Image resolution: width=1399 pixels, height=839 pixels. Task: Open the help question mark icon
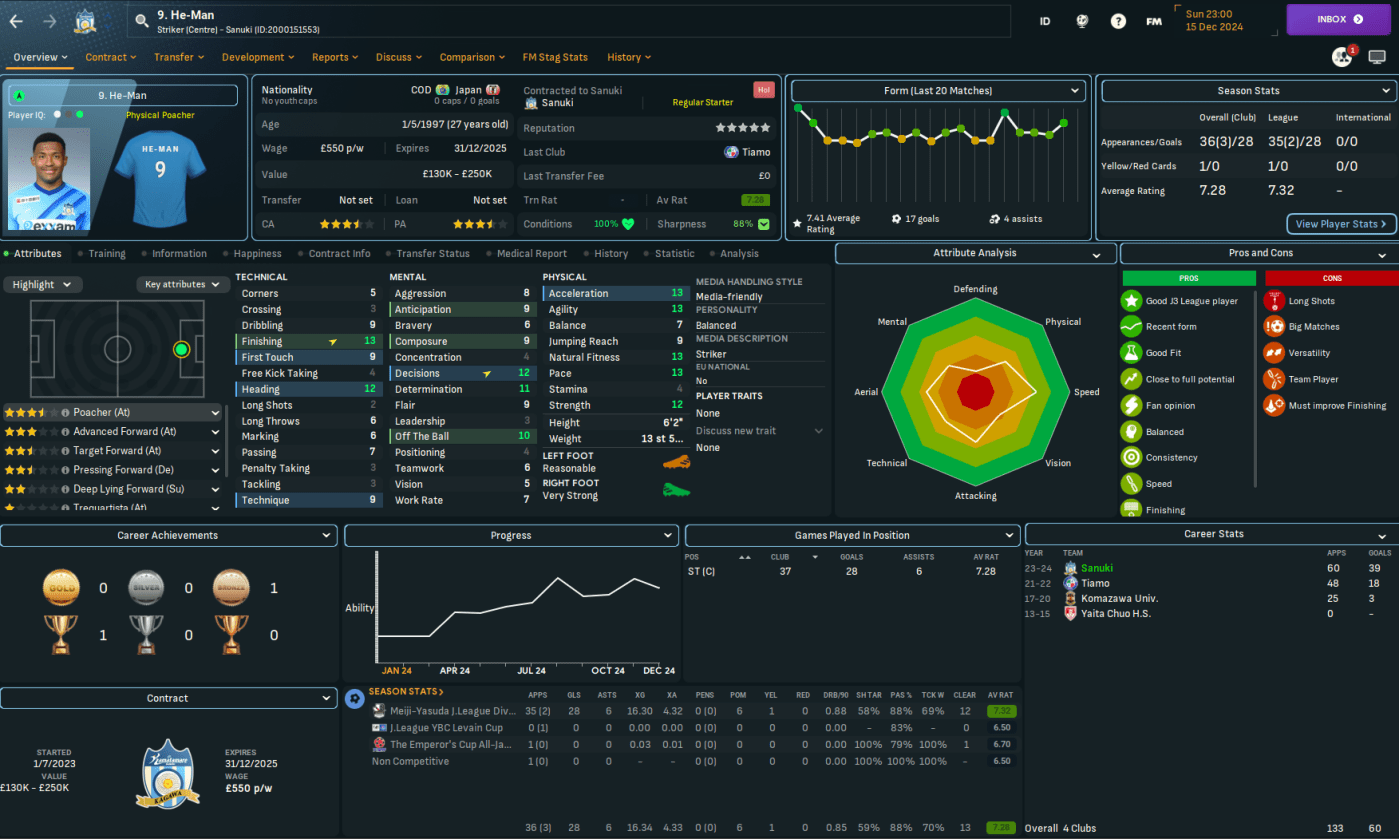tap(1118, 20)
